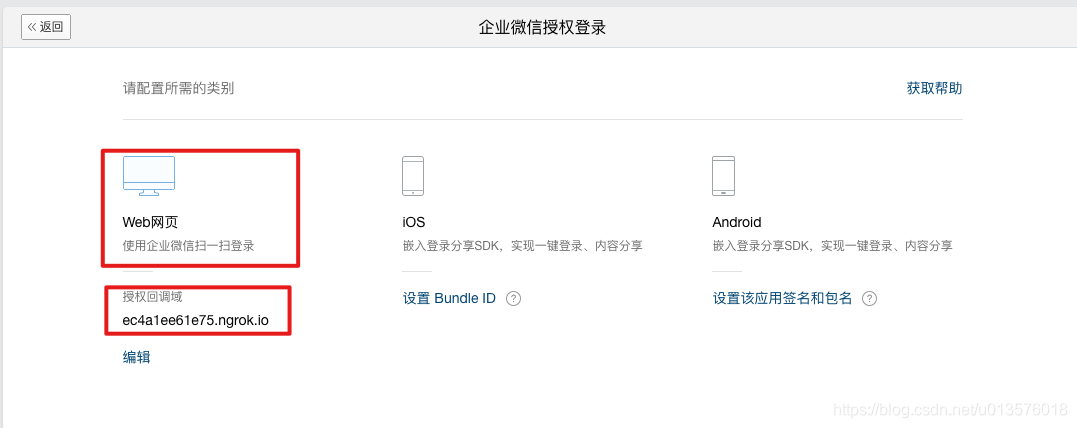Image resolution: width=1077 pixels, height=428 pixels.
Task: Click the SDK description under iOS
Action: pyautogui.click(x=523, y=245)
